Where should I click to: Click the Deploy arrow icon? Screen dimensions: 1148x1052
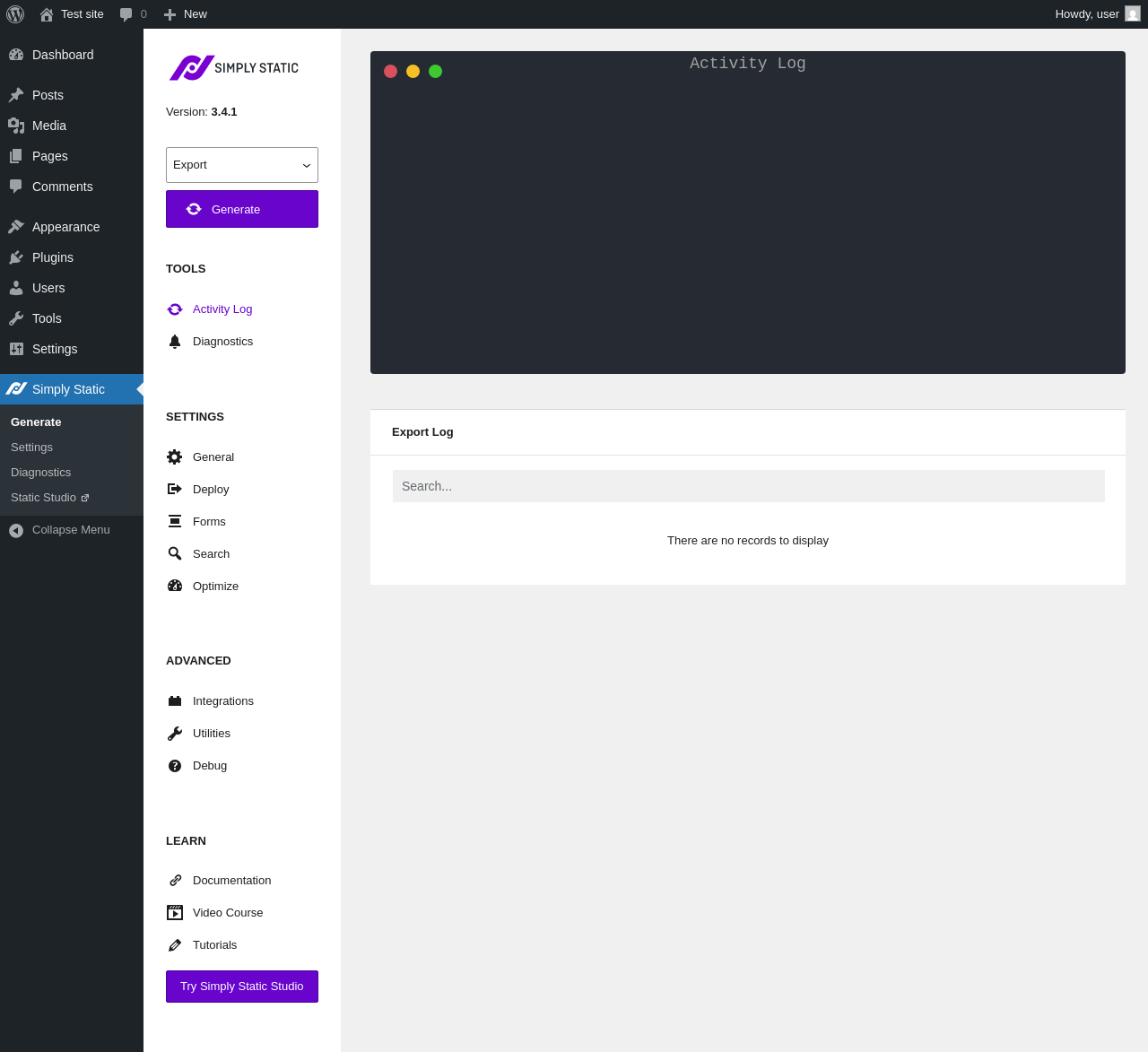pyautogui.click(x=175, y=490)
